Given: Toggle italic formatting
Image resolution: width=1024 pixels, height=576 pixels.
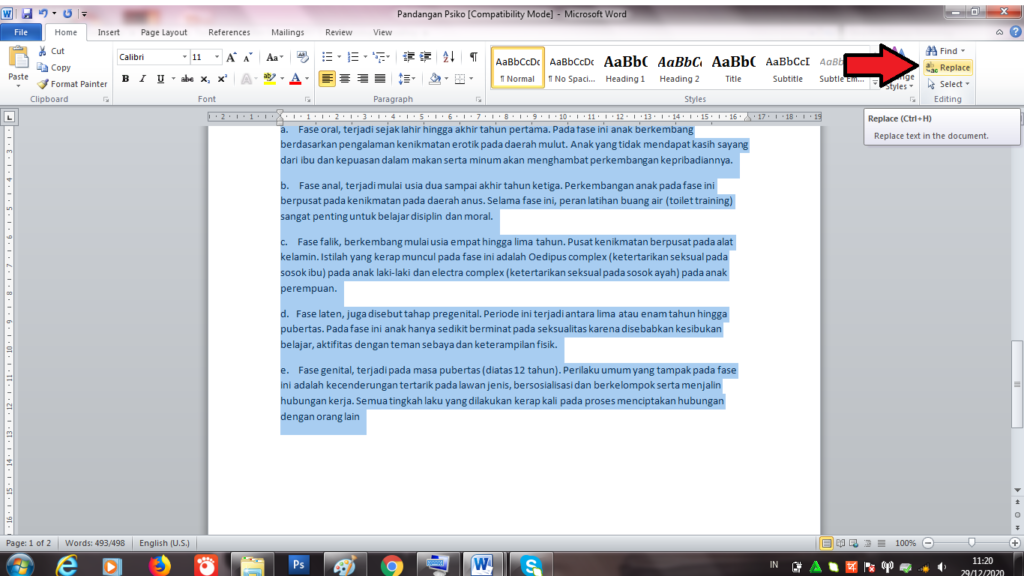Looking at the screenshot, I should tap(142, 79).
